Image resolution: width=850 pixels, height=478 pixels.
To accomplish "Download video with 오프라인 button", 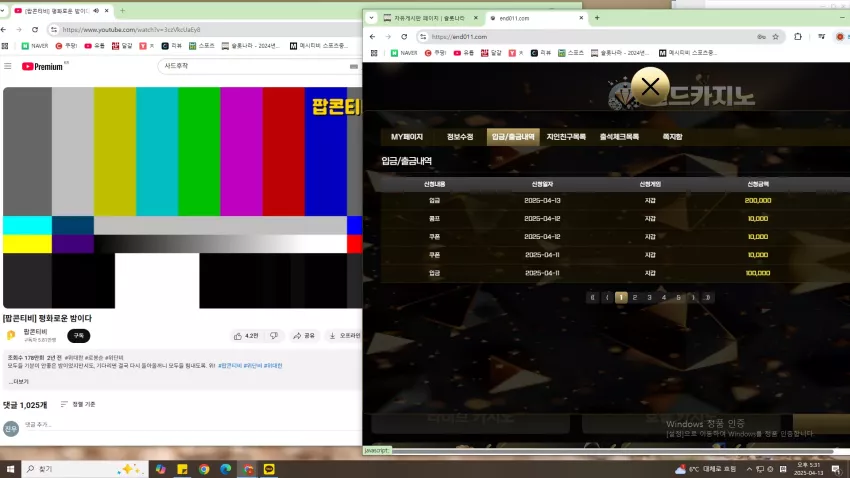I will tap(344, 336).
